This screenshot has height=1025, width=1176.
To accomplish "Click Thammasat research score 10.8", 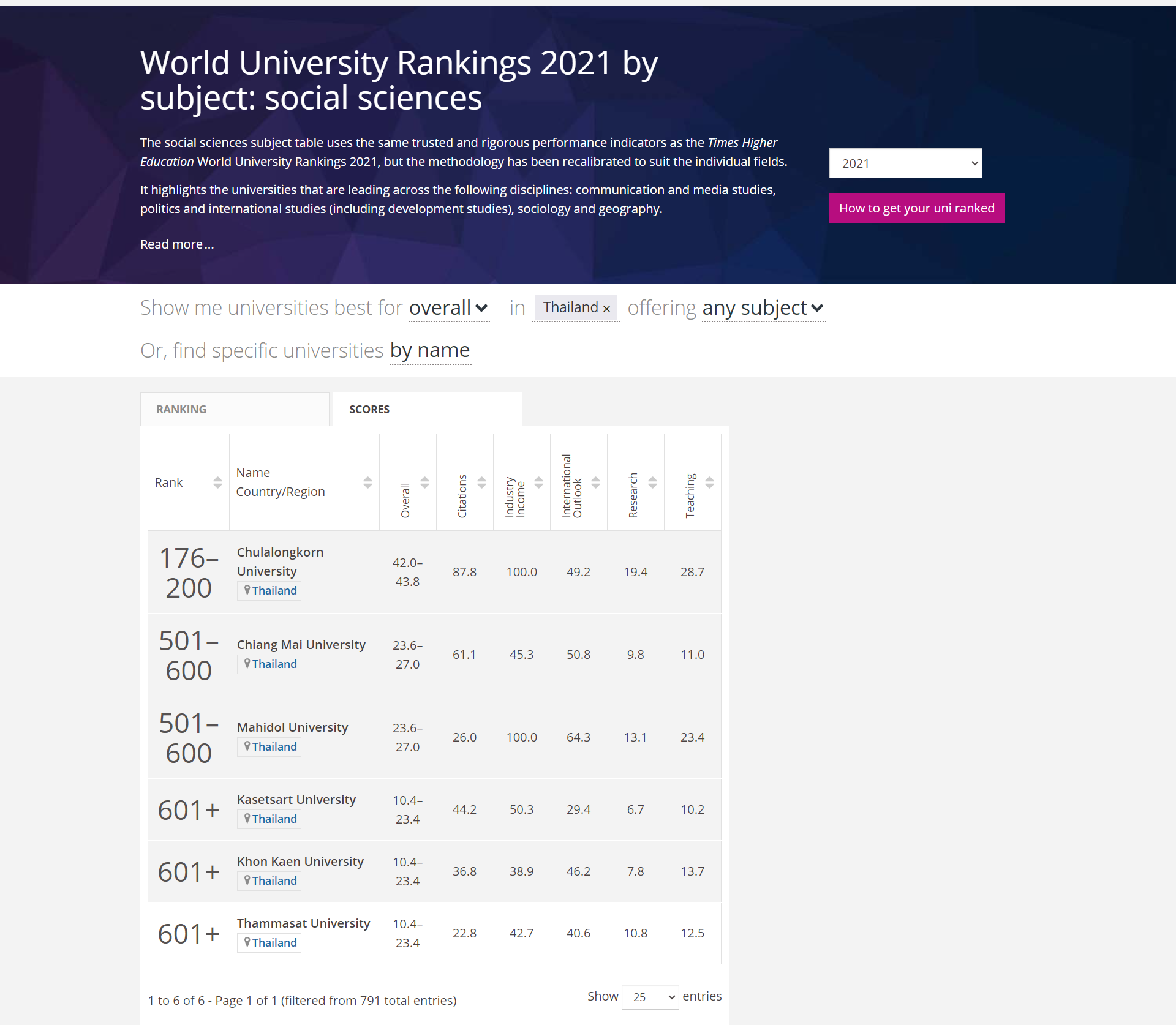I will coord(635,933).
